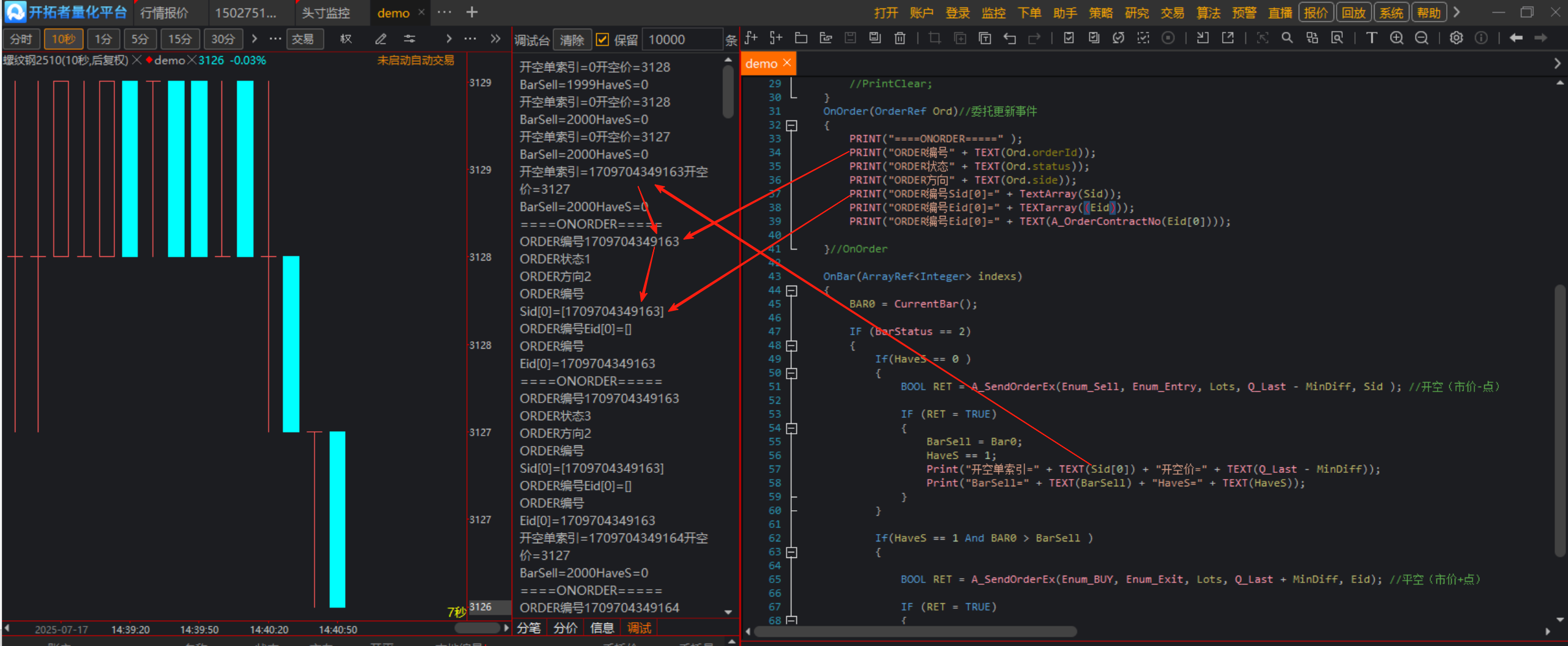This screenshot has height=646, width=1568.
Task: Click the 未启动自动交易 status text
Action: tap(416, 60)
